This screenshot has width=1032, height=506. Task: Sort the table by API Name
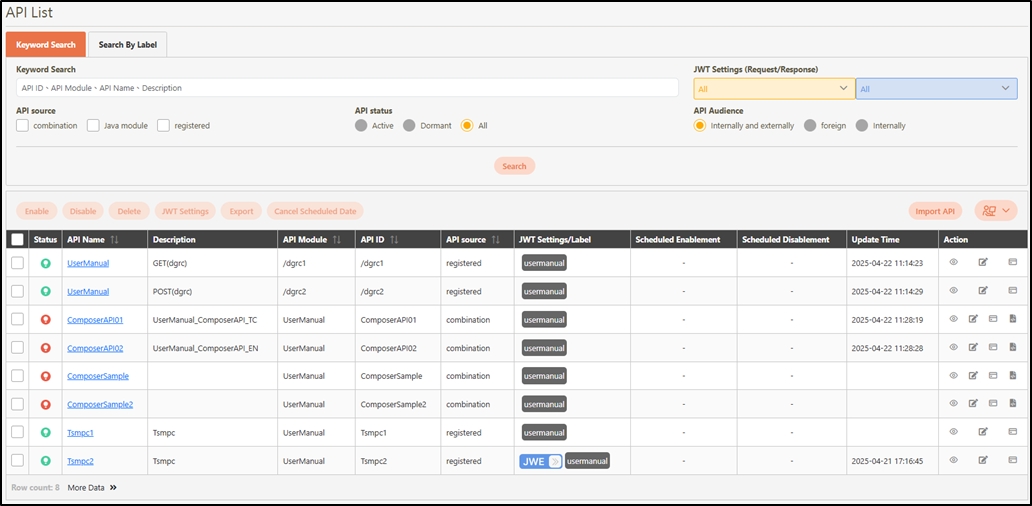[115, 240]
